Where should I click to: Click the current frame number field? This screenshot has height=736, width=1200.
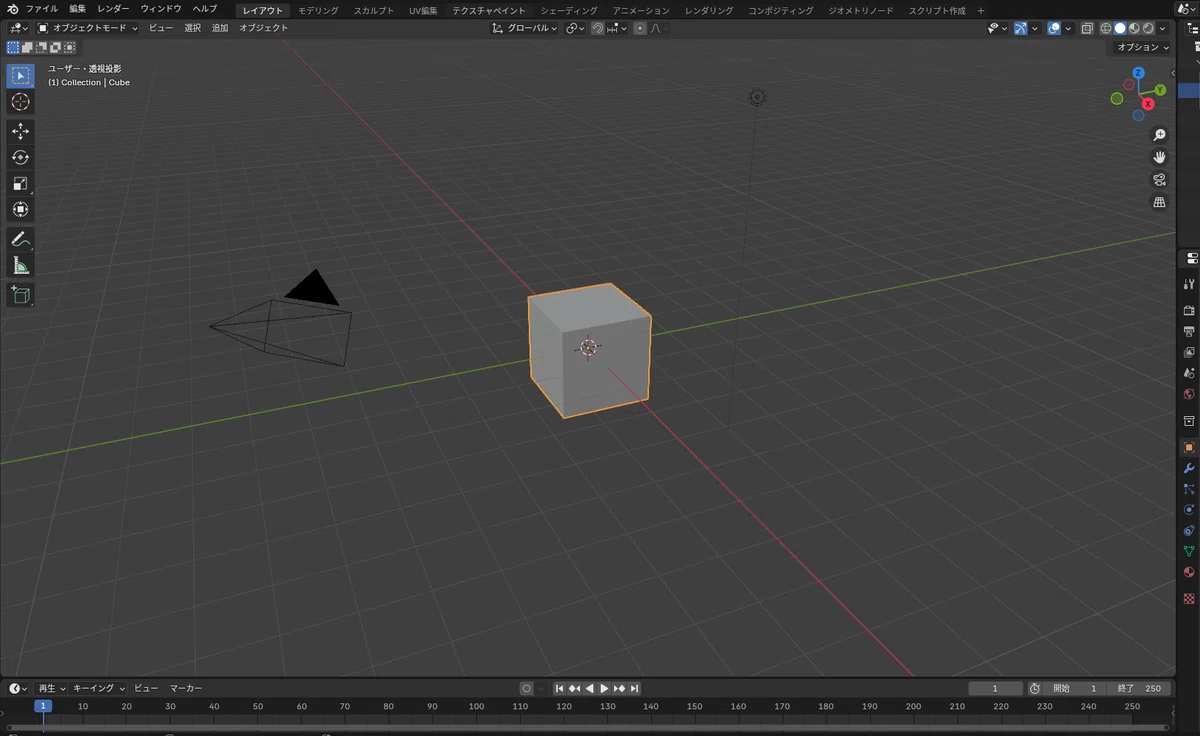[x=995, y=688]
